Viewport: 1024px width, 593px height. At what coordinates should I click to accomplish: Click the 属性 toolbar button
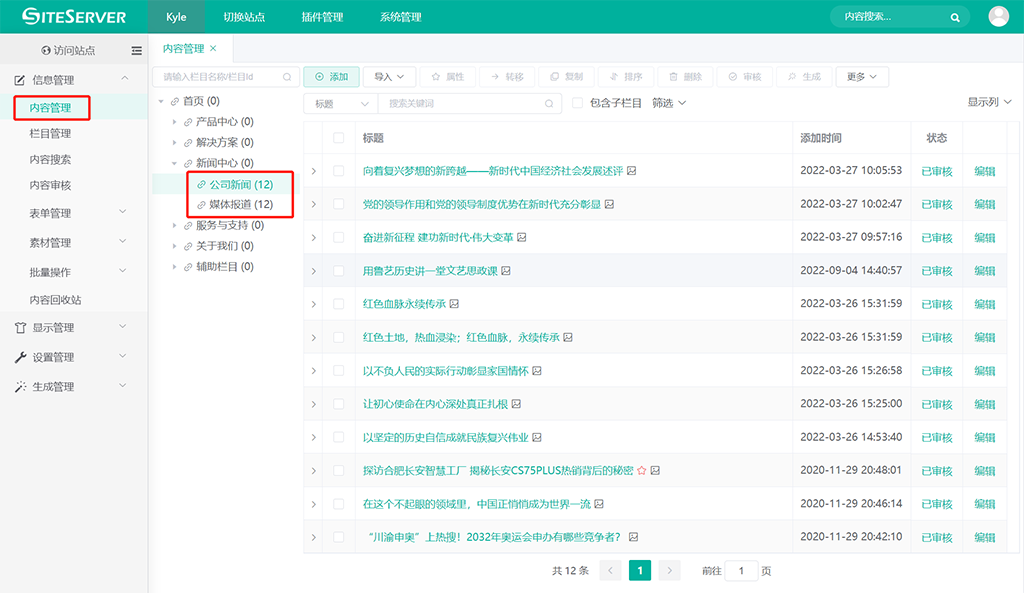tap(448, 77)
